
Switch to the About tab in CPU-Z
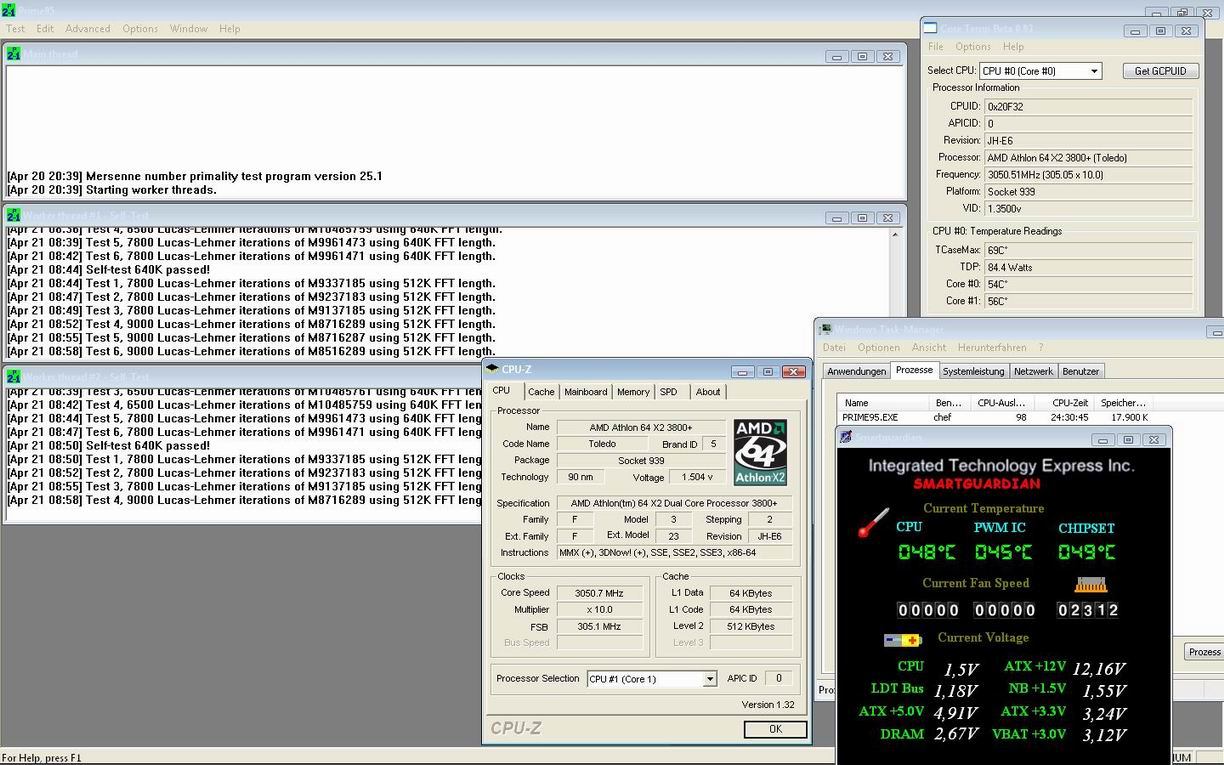click(x=708, y=392)
